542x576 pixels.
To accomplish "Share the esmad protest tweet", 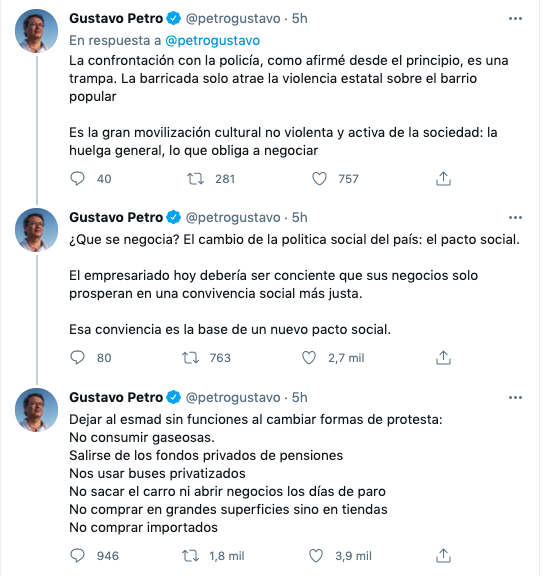I will (443, 555).
